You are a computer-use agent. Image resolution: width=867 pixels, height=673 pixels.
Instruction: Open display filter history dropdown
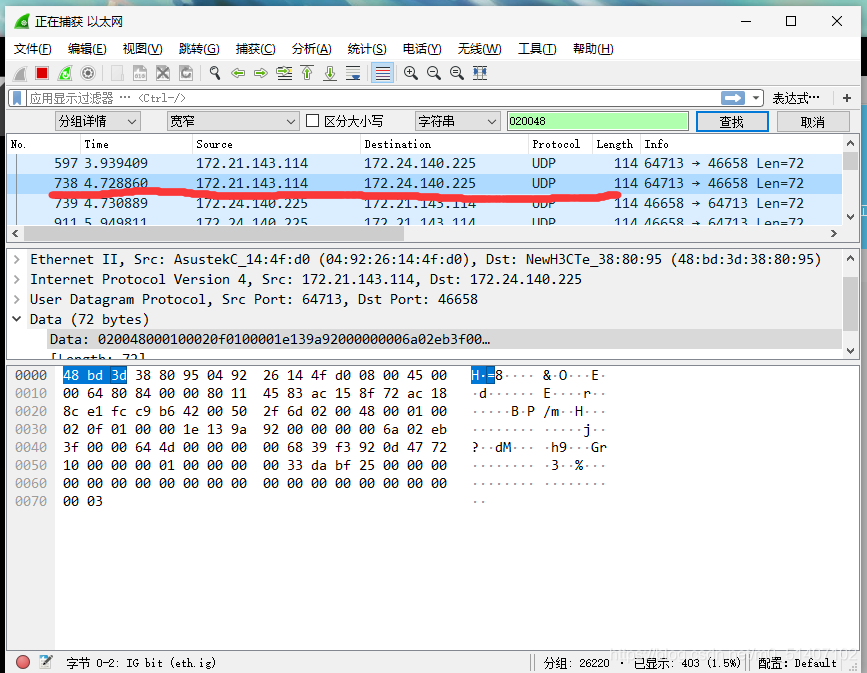click(755, 98)
